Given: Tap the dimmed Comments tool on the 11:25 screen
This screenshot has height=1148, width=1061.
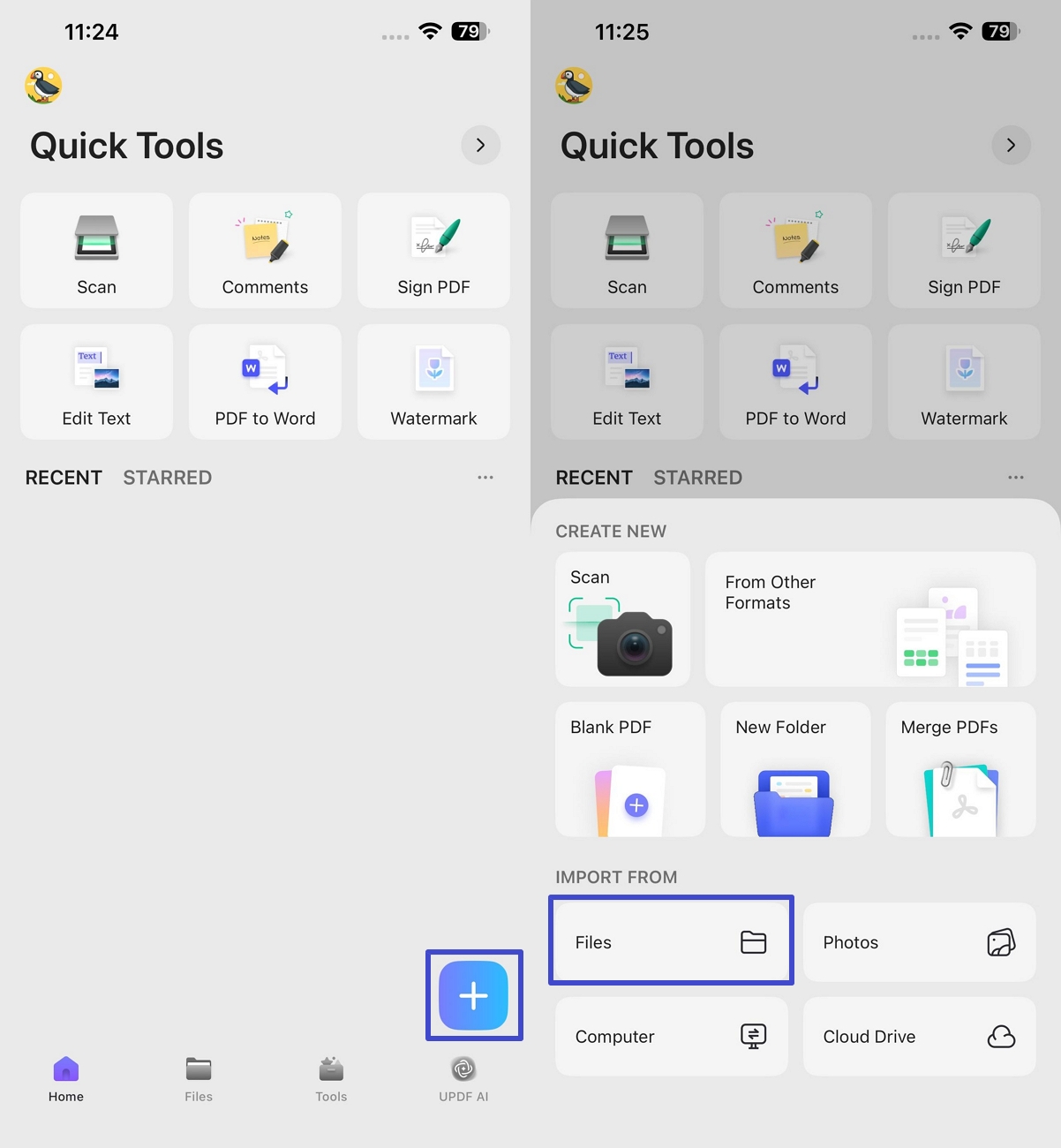Looking at the screenshot, I should [795, 251].
